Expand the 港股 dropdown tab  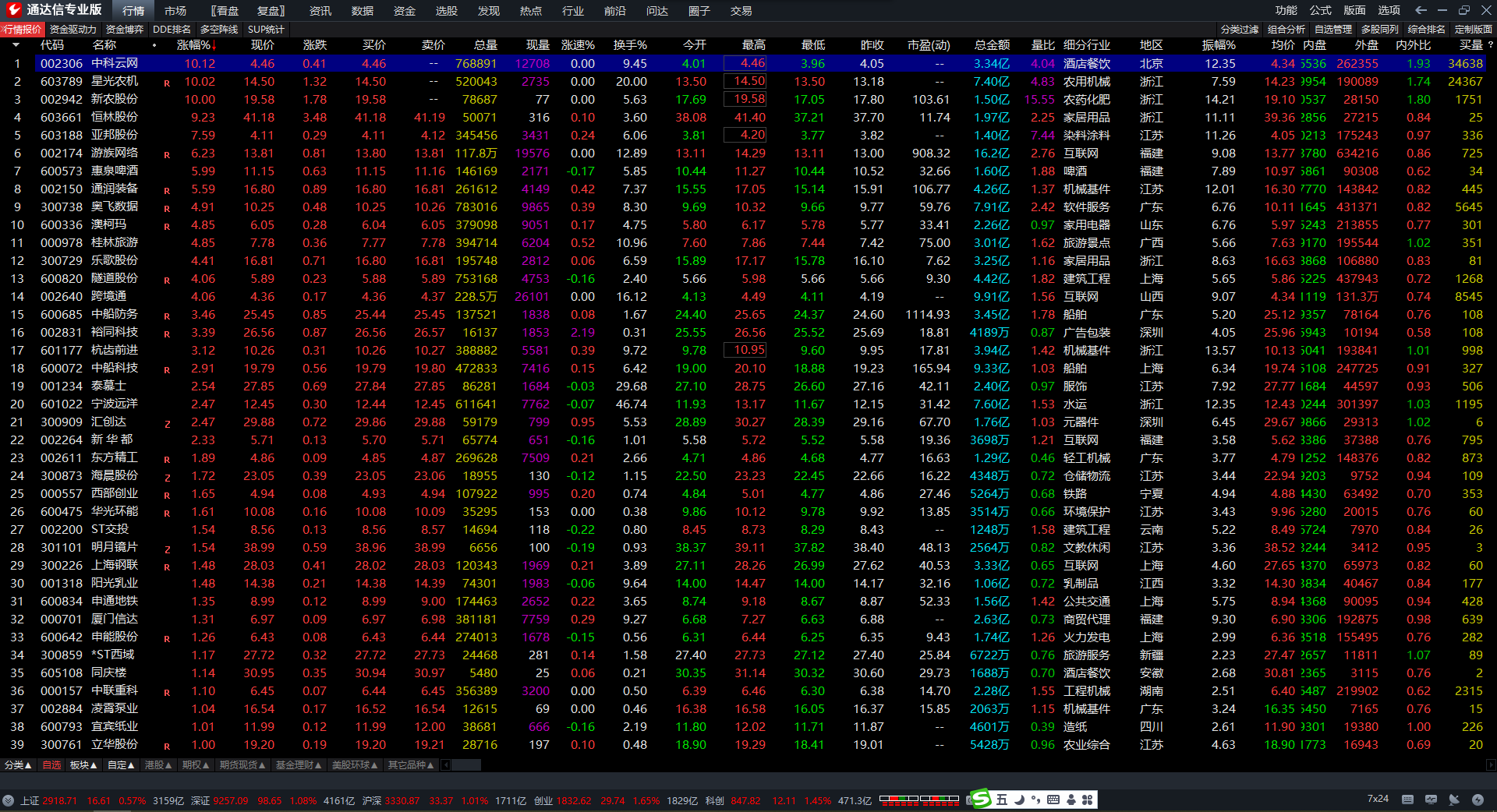click(x=159, y=765)
